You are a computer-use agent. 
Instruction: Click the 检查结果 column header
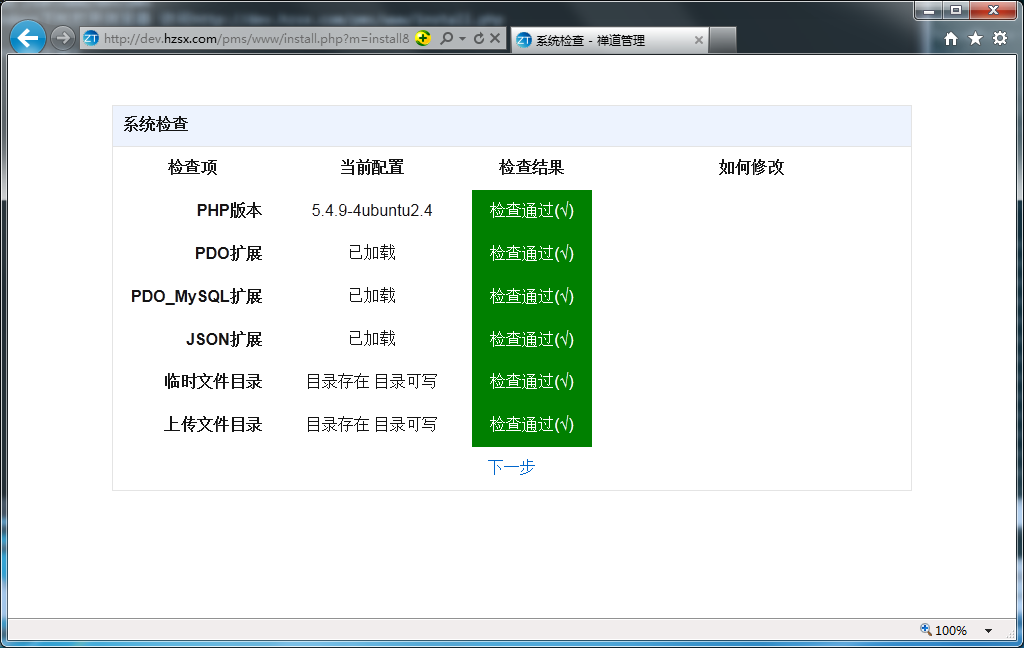tap(531, 167)
